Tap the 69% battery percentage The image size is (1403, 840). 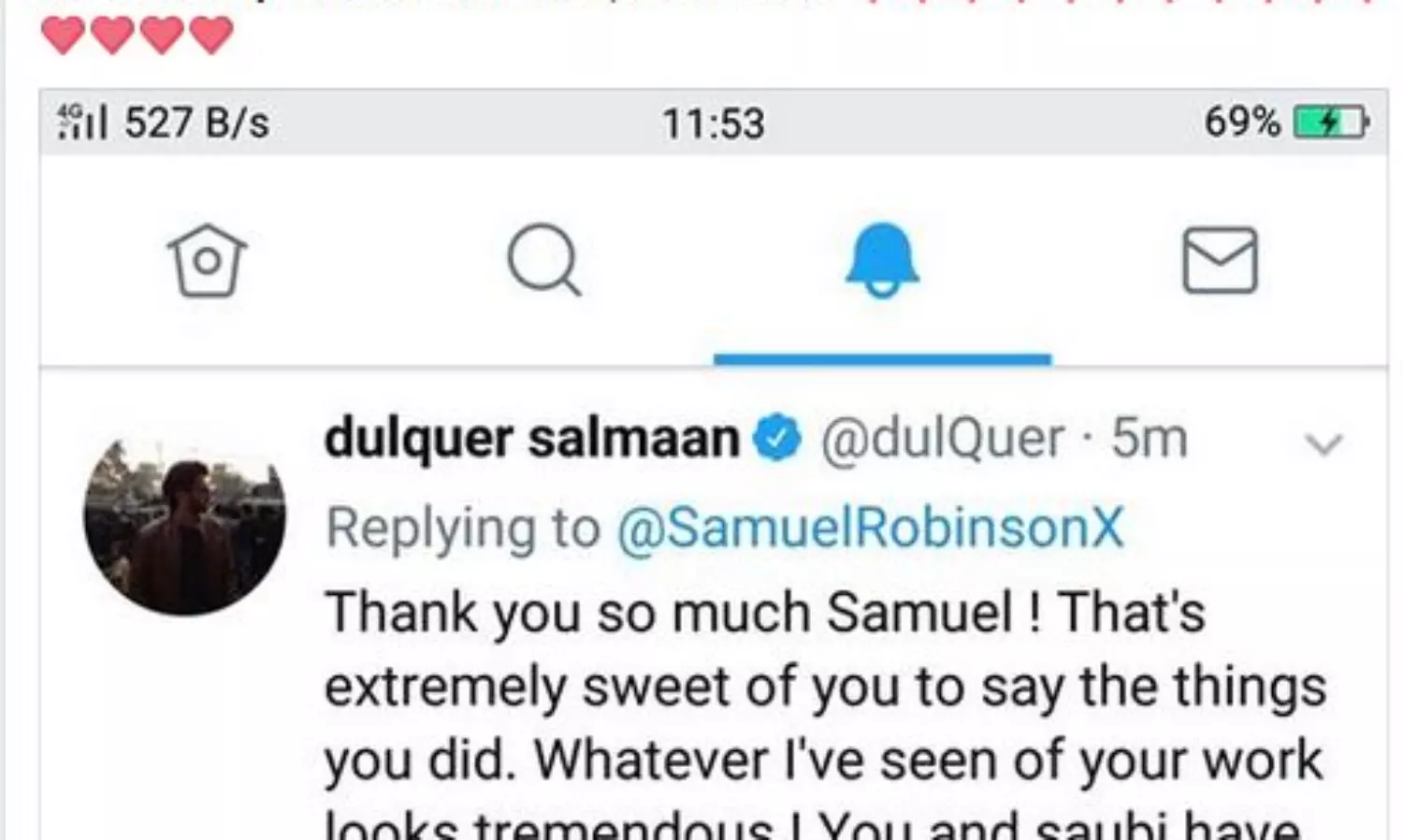point(1242,123)
